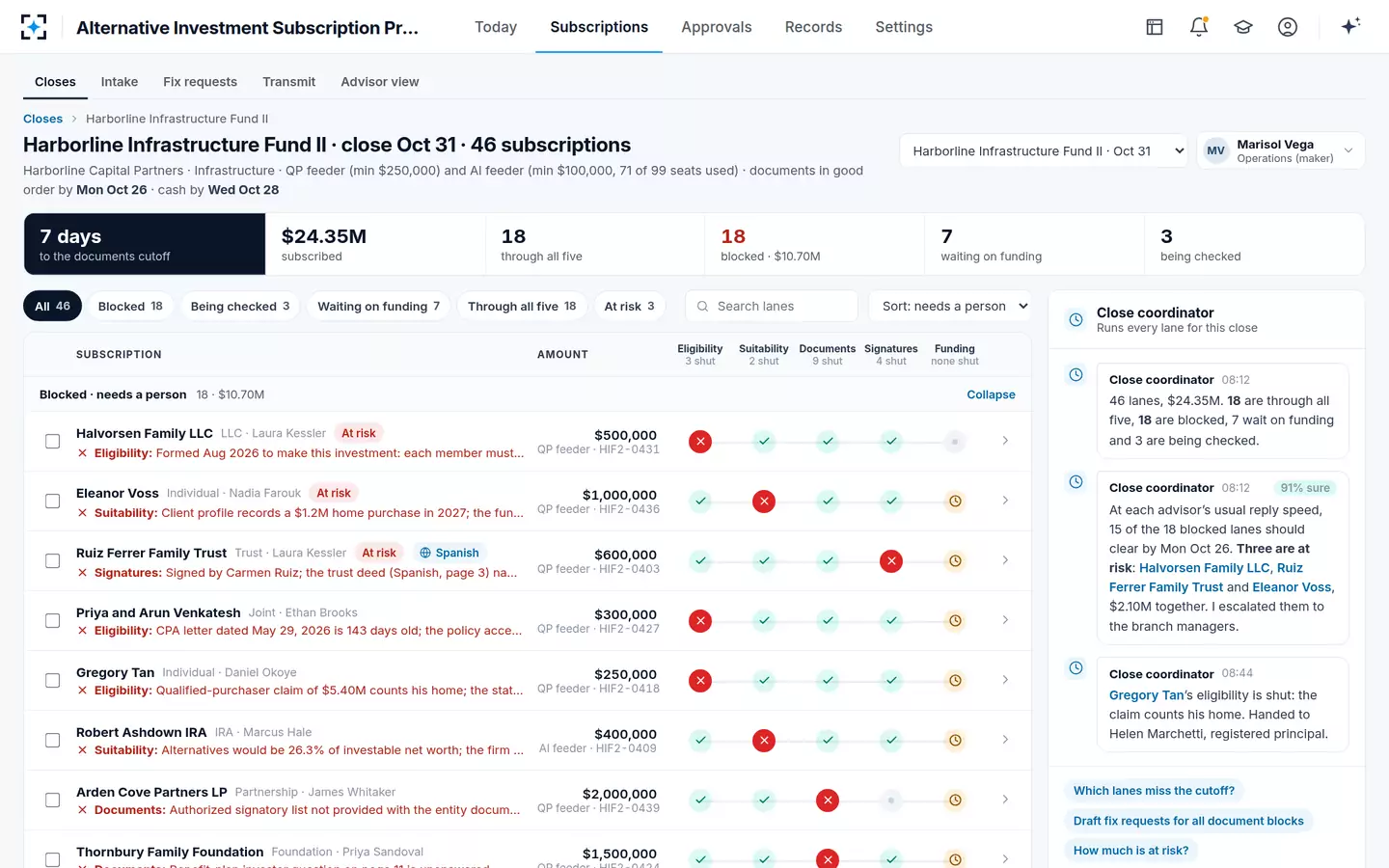This screenshot has height=868, width=1389.
Task: Click the red Eligibility icon for Priya and Arun Venkatesh
Action: (x=700, y=621)
